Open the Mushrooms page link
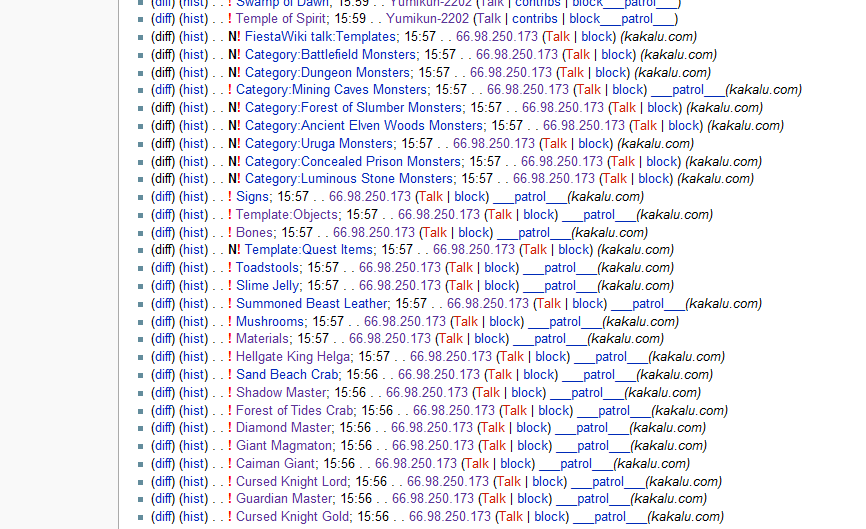Viewport: 866px width, 529px height. tap(270, 322)
